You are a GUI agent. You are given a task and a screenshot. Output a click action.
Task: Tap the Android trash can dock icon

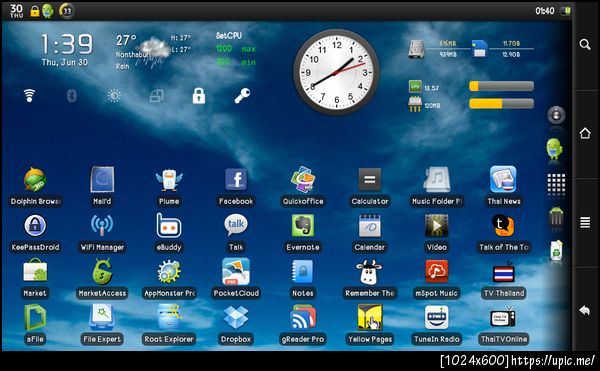click(556, 218)
